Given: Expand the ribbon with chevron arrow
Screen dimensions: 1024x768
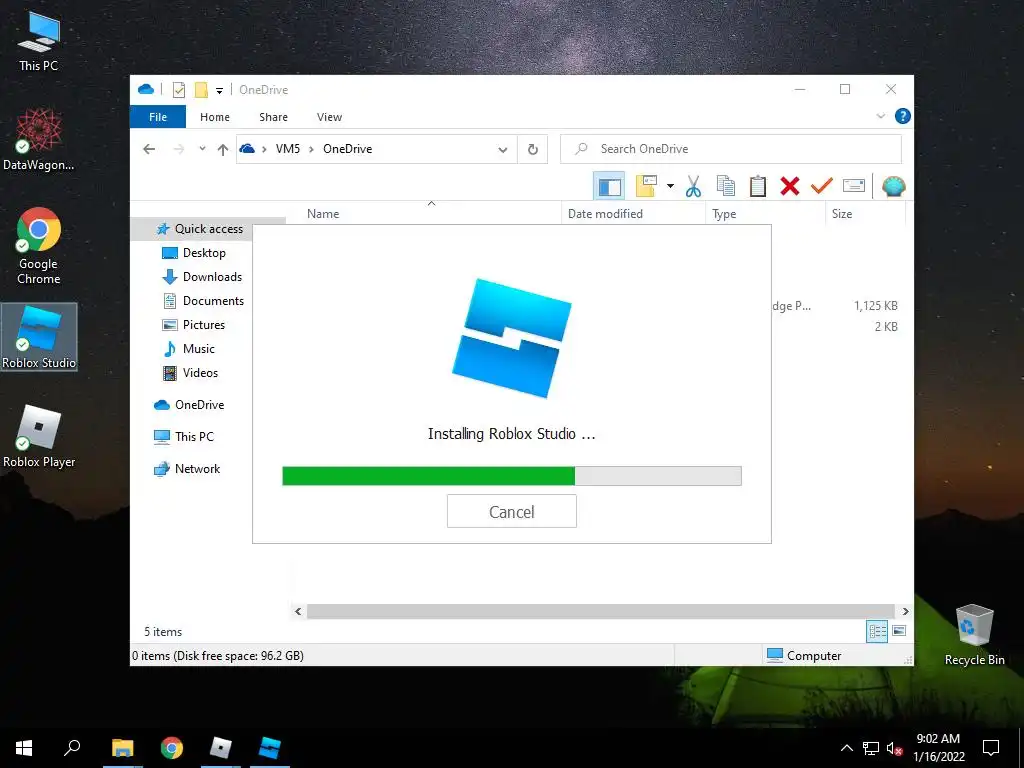Looking at the screenshot, I should [880, 116].
